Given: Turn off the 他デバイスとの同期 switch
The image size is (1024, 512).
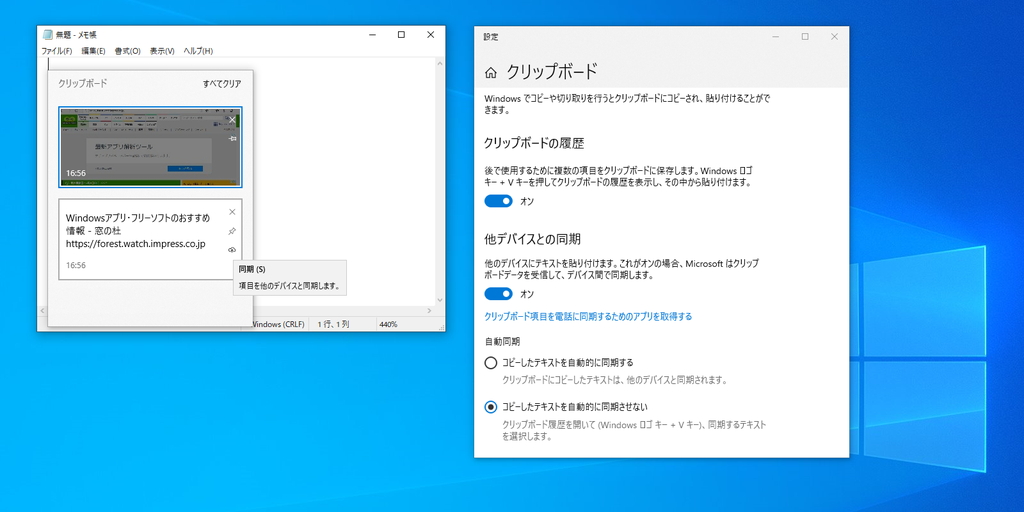Looking at the screenshot, I should coord(498,294).
